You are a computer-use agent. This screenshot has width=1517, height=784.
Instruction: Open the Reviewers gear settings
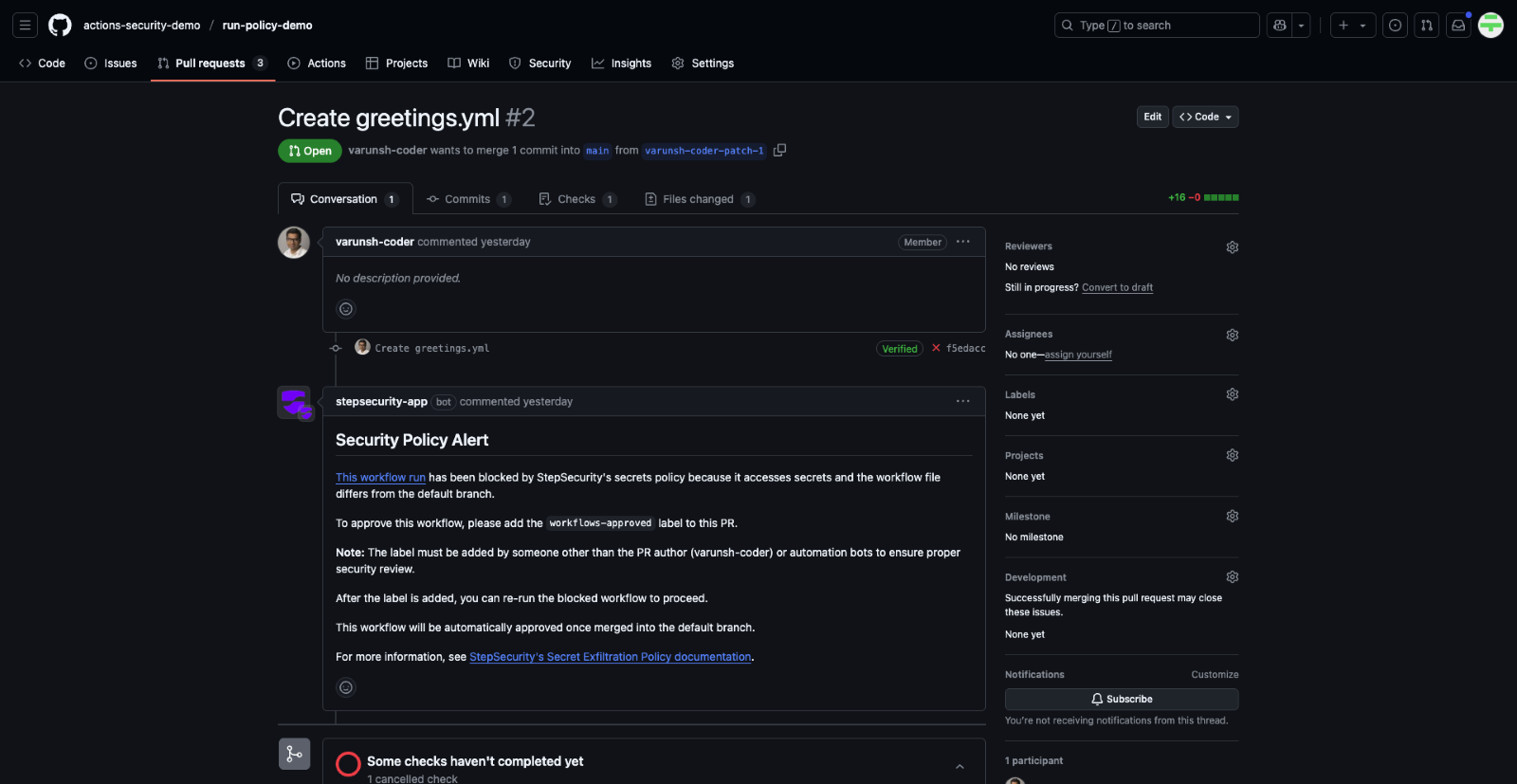(1232, 246)
